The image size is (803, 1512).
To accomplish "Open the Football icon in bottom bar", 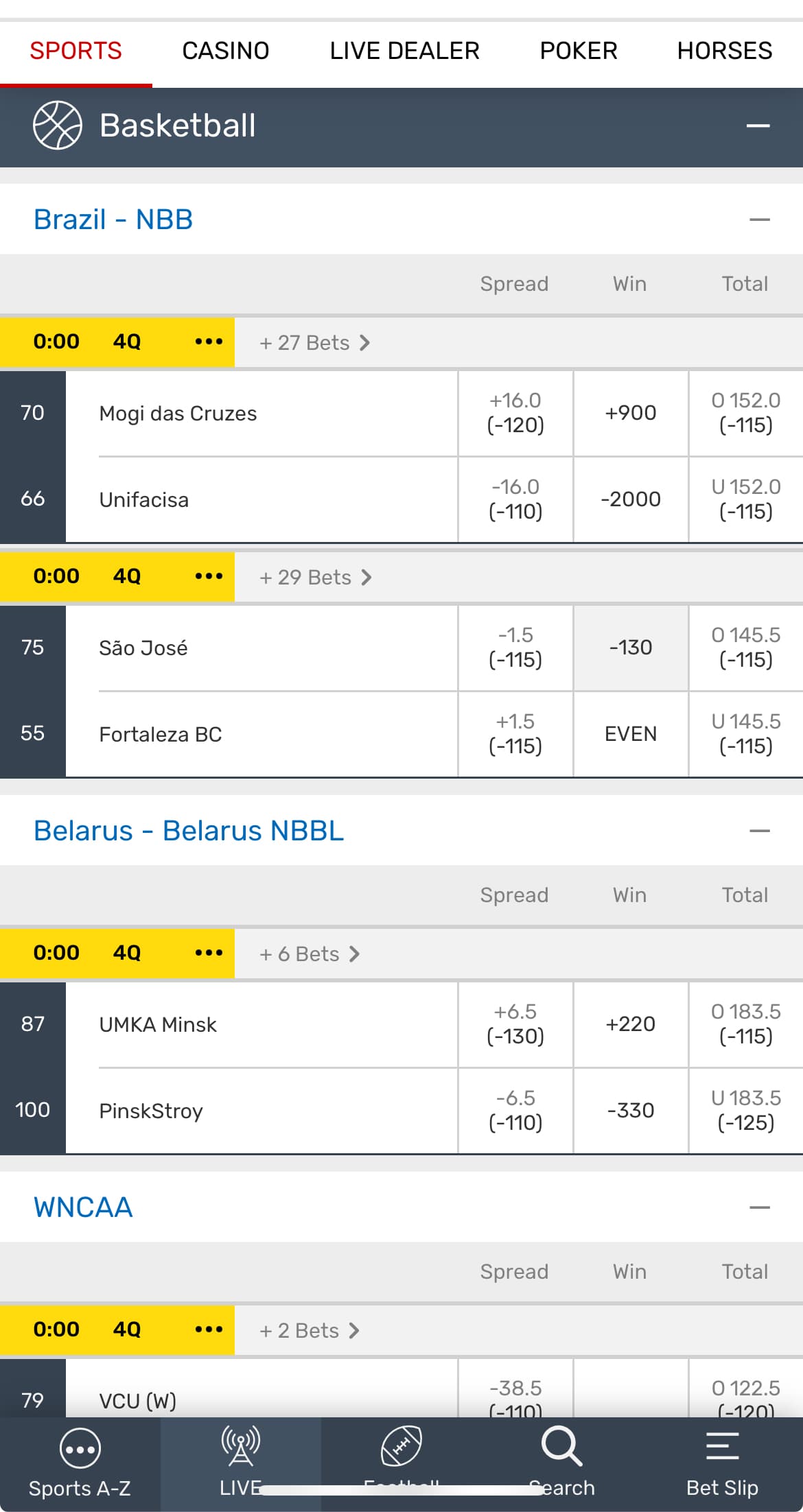I will click(401, 1445).
